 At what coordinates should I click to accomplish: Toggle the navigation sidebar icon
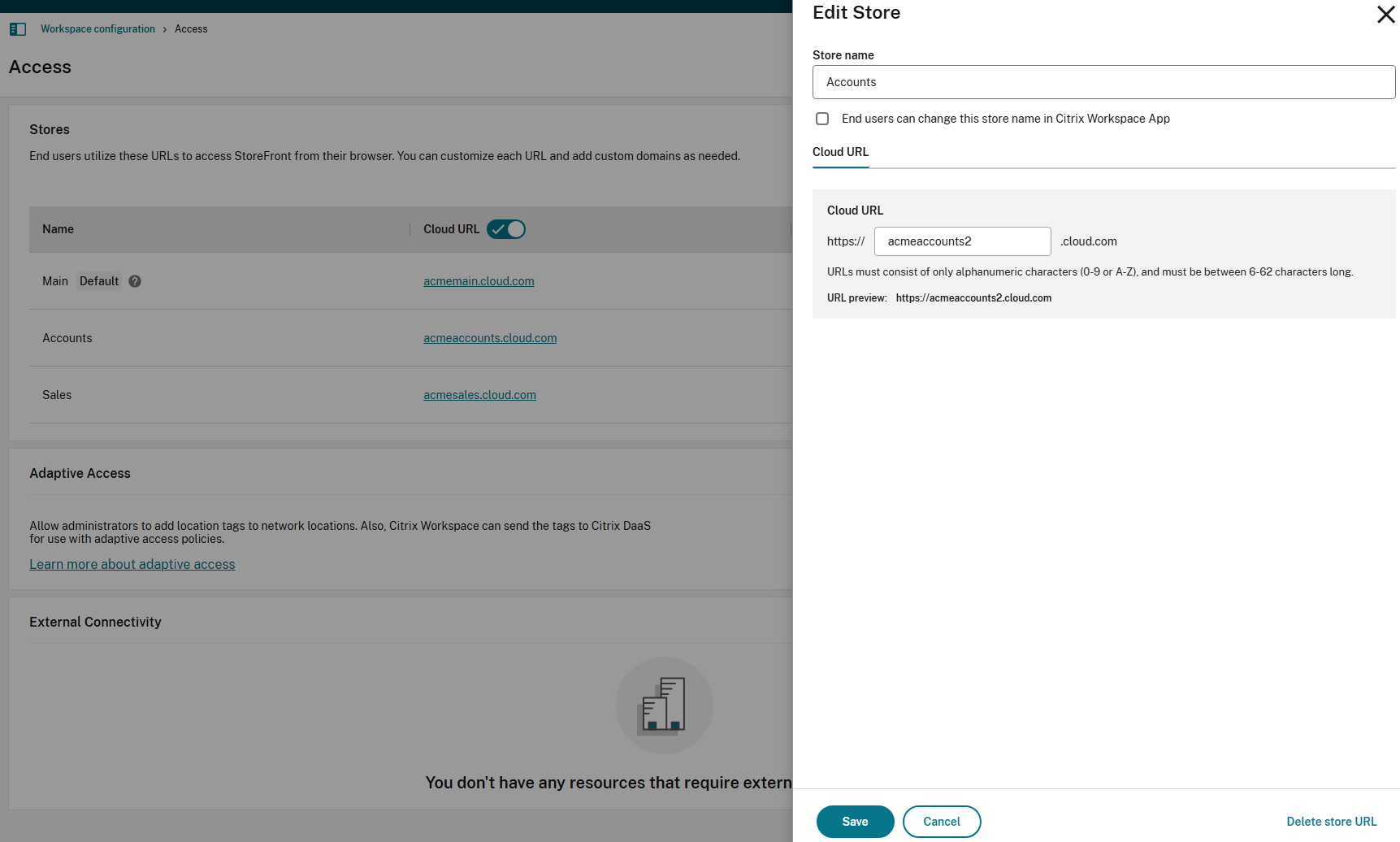18,29
